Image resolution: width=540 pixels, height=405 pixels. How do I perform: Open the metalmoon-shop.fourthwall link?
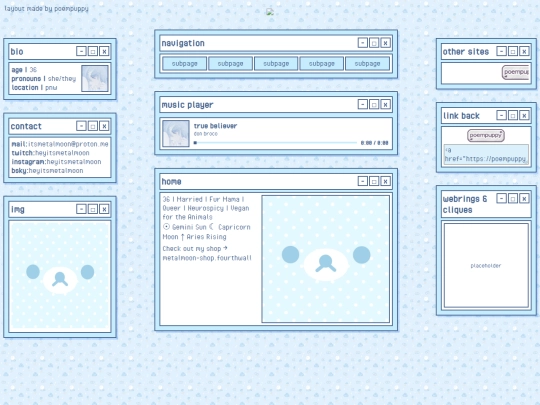207,258
